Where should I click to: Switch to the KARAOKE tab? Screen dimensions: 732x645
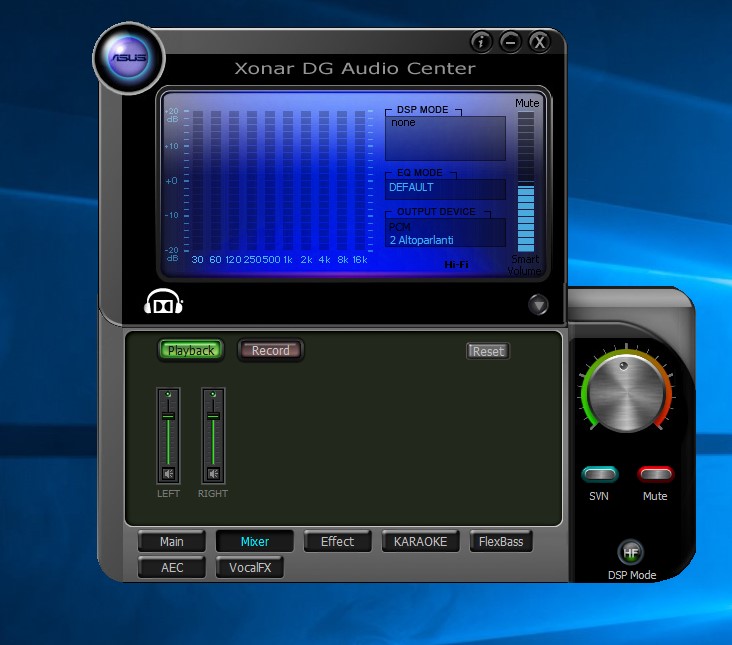[x=420, y=541]
